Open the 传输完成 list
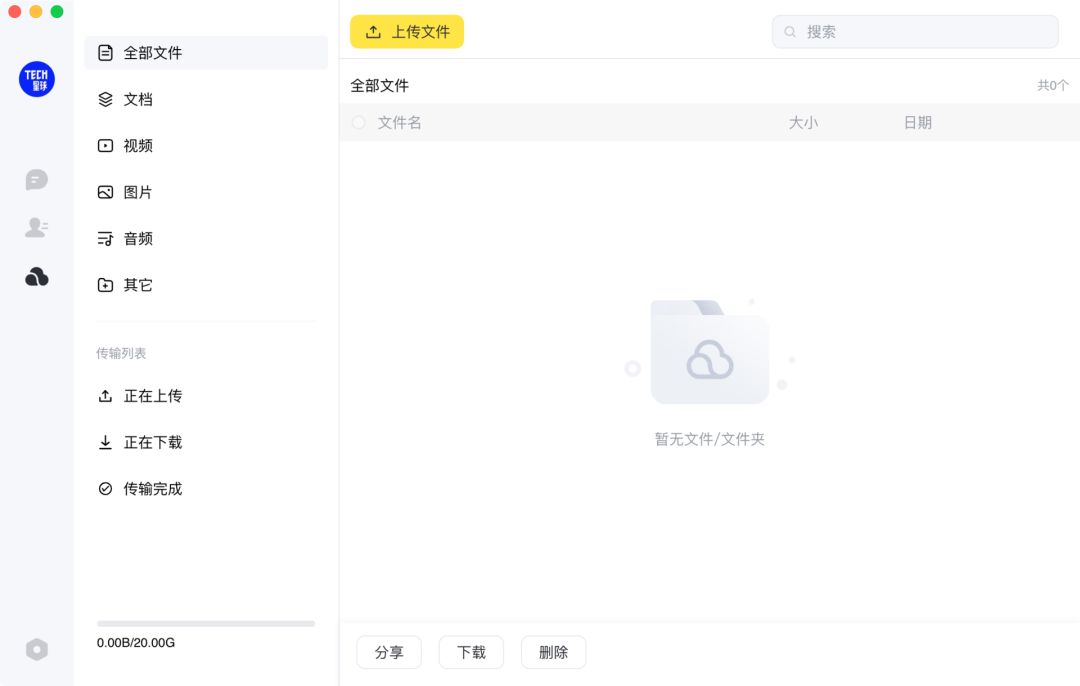This screenshot has width=1080, height=686. (x=152, y=489)
